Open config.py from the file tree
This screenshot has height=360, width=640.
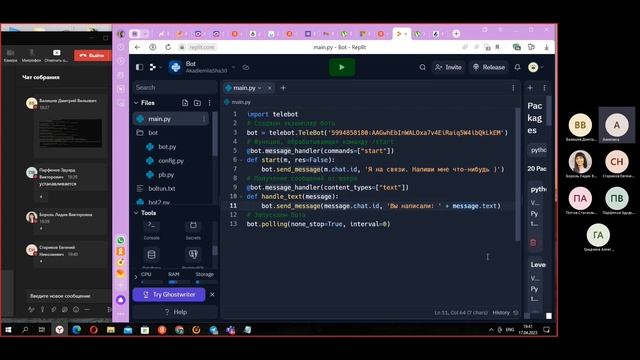[x=171, y=160]
